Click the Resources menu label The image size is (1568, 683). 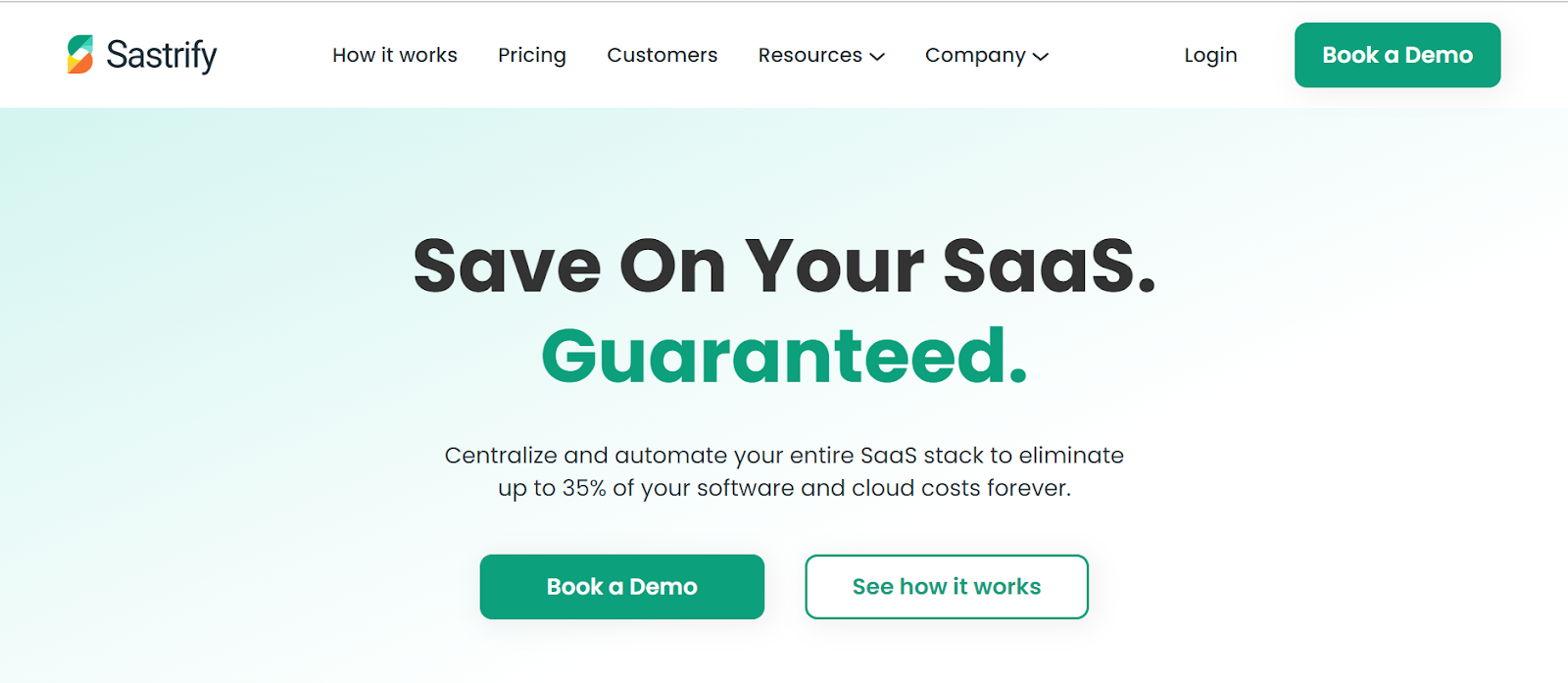809,55
